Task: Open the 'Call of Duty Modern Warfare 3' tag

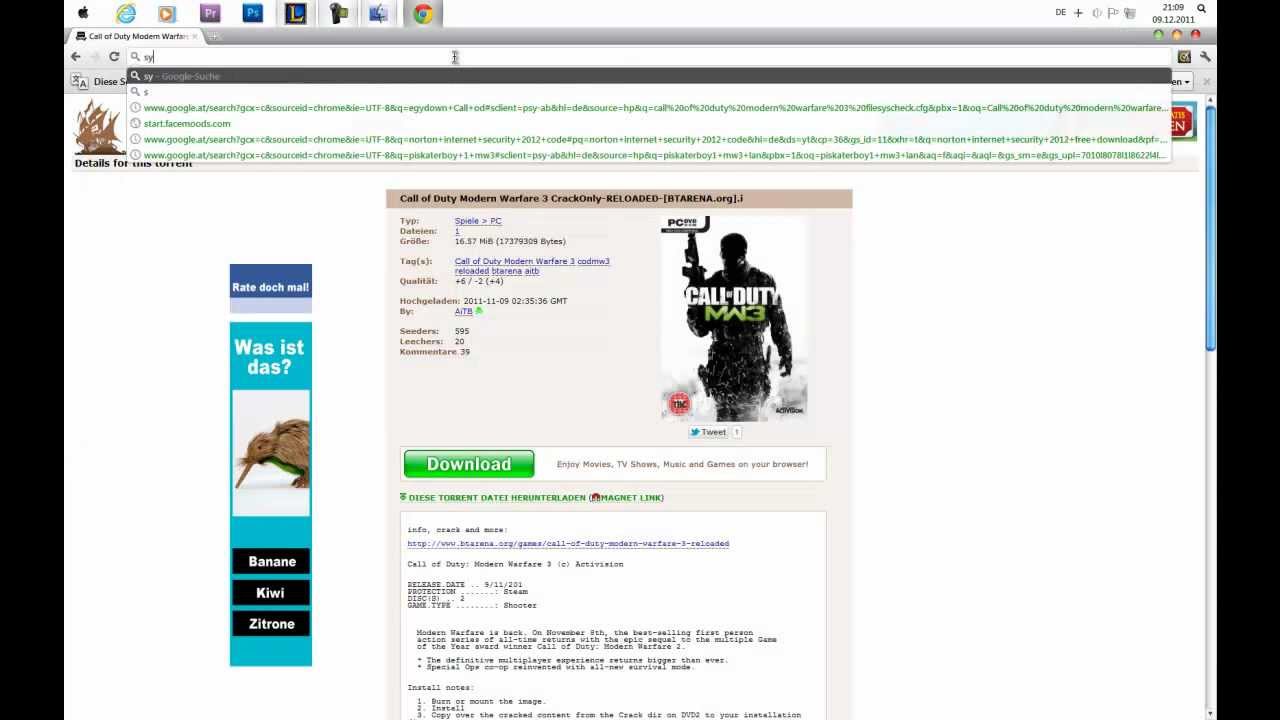Action: pos(515,261)
